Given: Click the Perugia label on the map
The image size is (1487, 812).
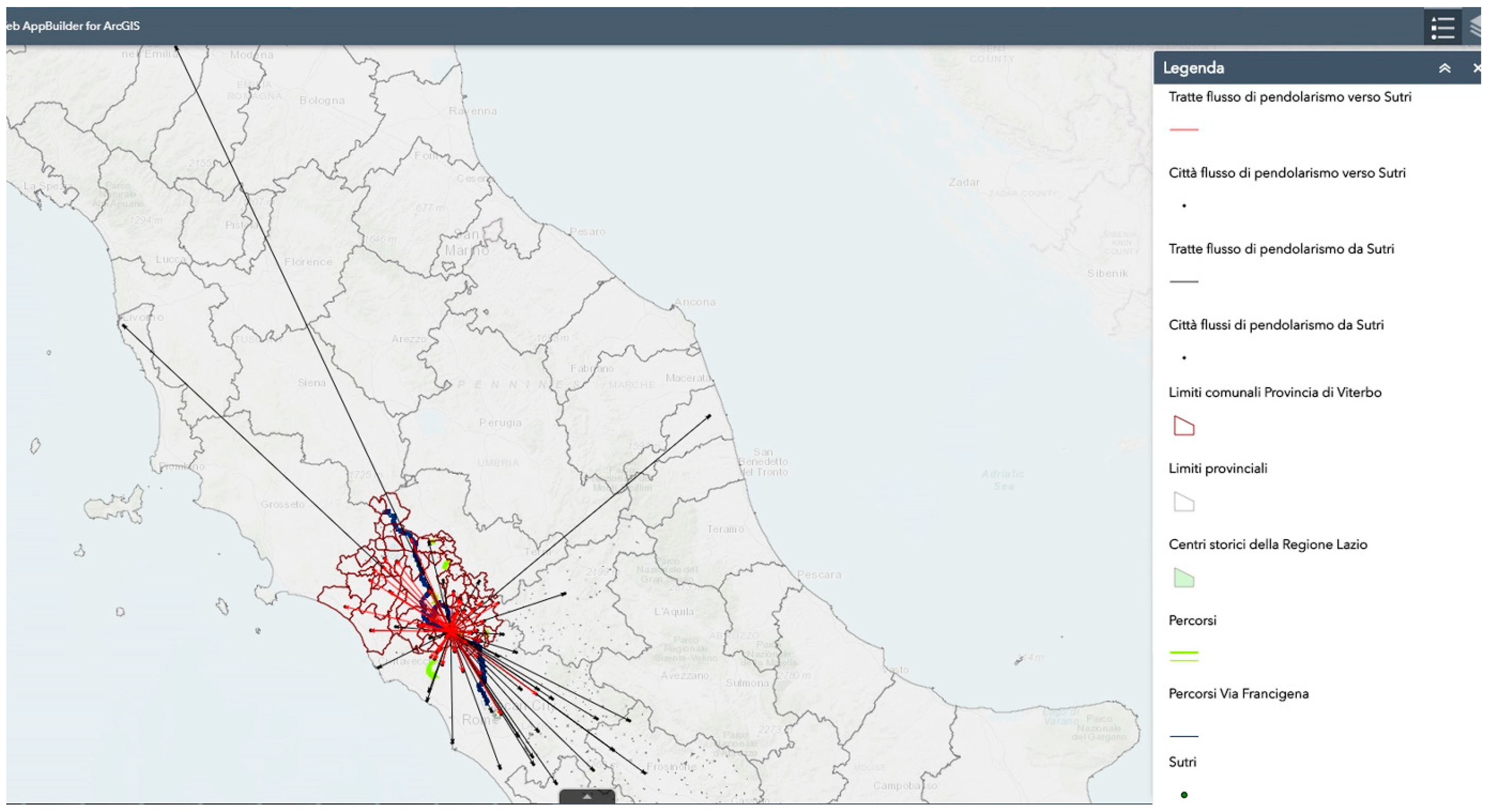Looking at the screenshot, I should click(x=500, y=422).
